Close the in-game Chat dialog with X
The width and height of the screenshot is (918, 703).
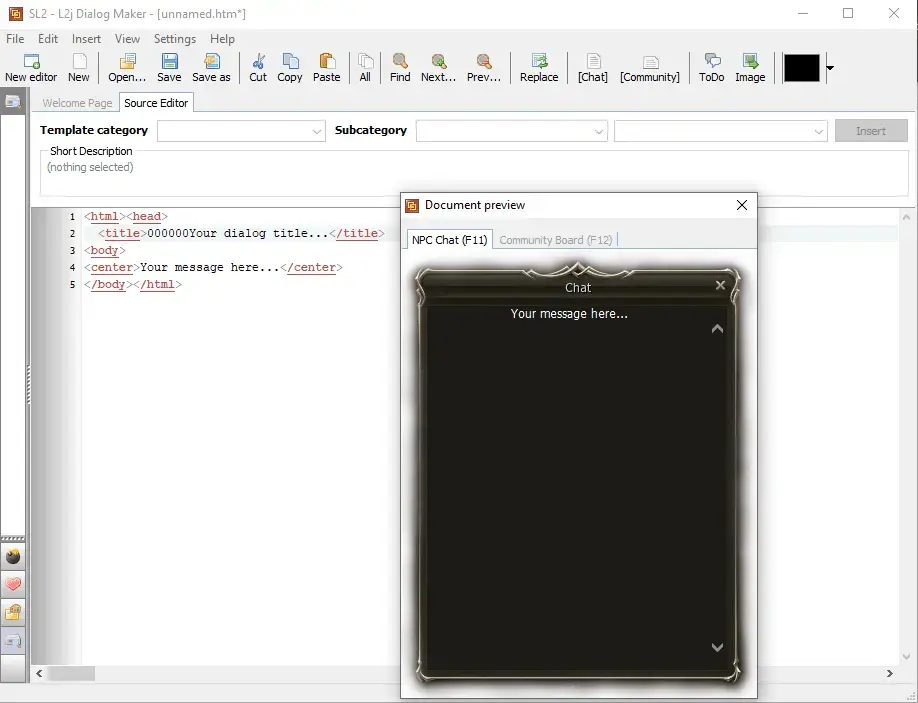(x=720, y=285)
